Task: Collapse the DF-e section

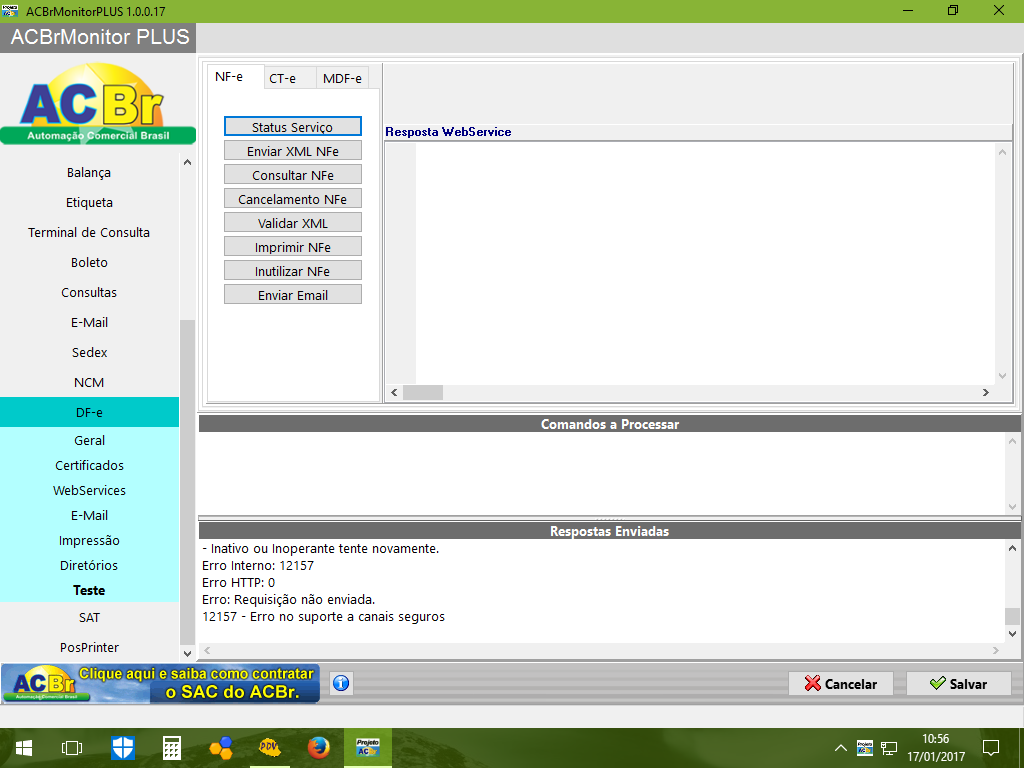Action: click(x=89, y=412)
